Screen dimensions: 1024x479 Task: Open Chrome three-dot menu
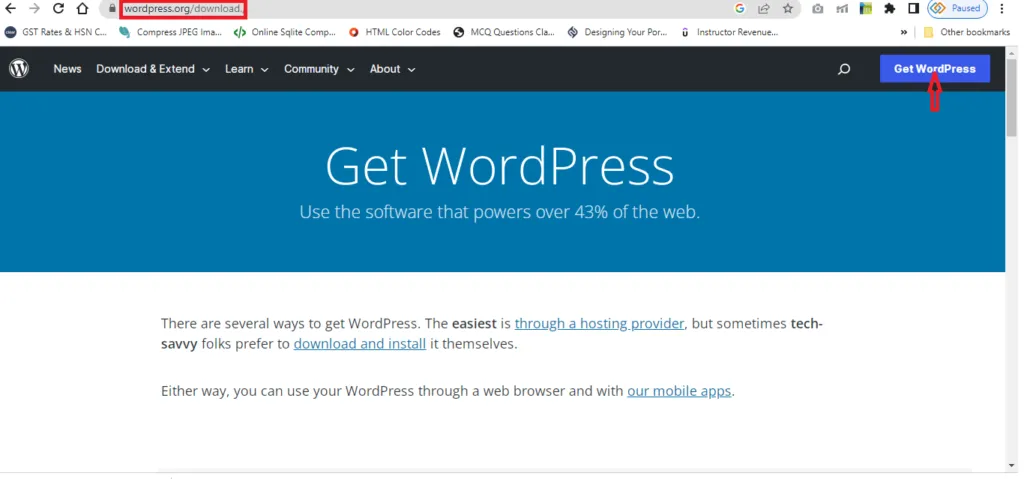point(1002,8)
